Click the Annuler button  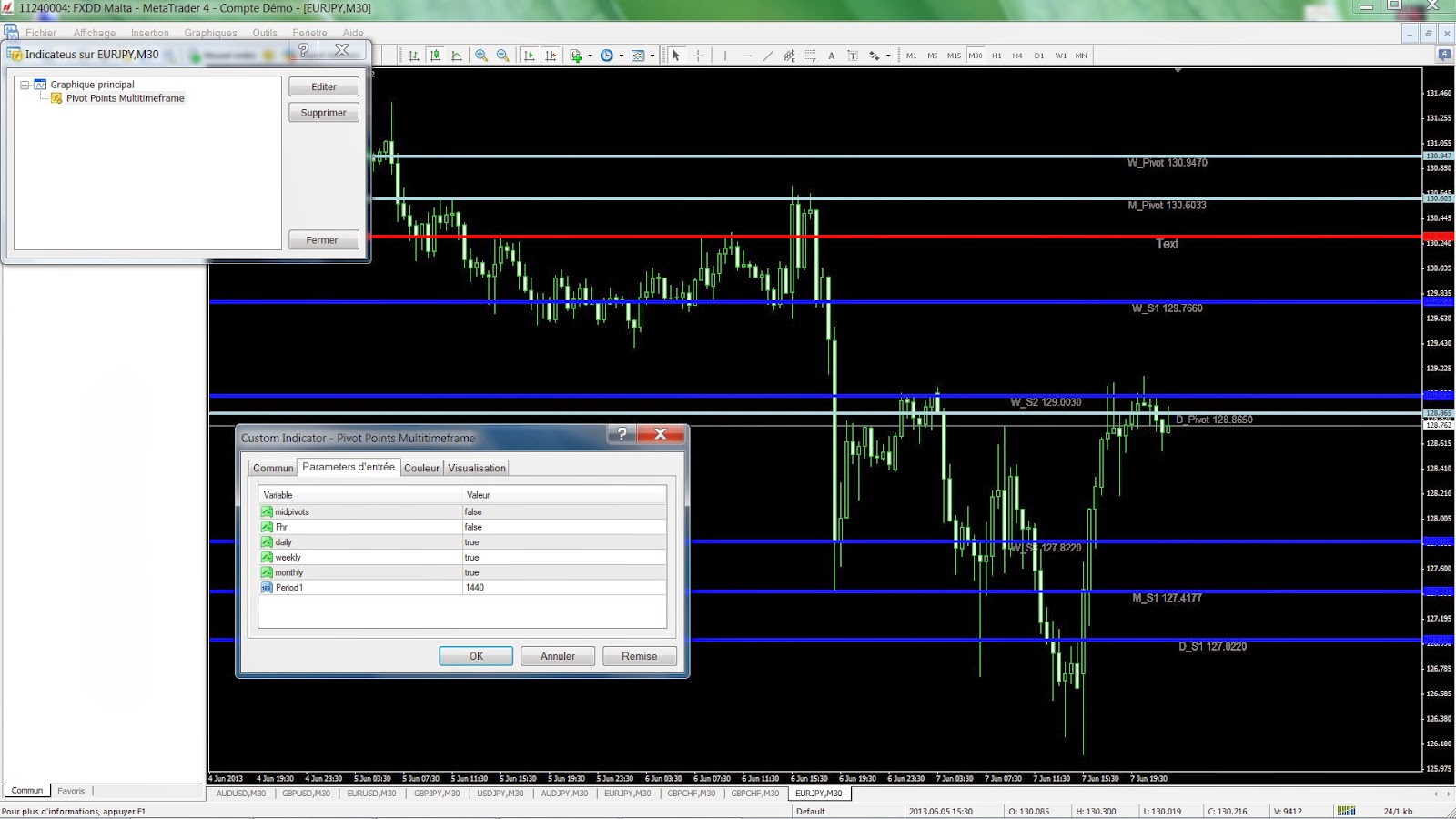coord(558,656)
